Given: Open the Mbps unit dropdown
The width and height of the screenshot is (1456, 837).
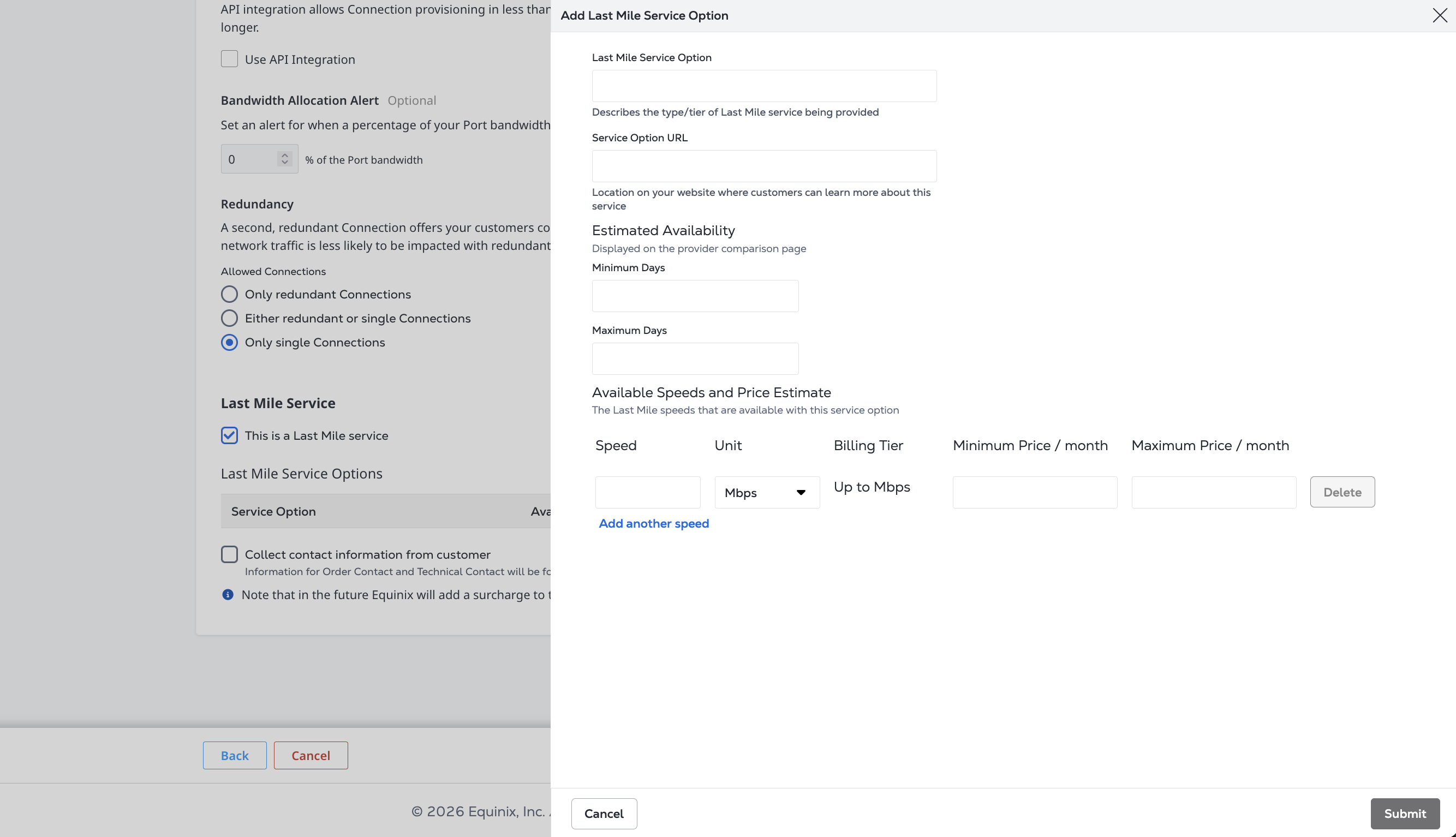Looking at the screenshot, I should pyautogui.click(x=767, y=492).
